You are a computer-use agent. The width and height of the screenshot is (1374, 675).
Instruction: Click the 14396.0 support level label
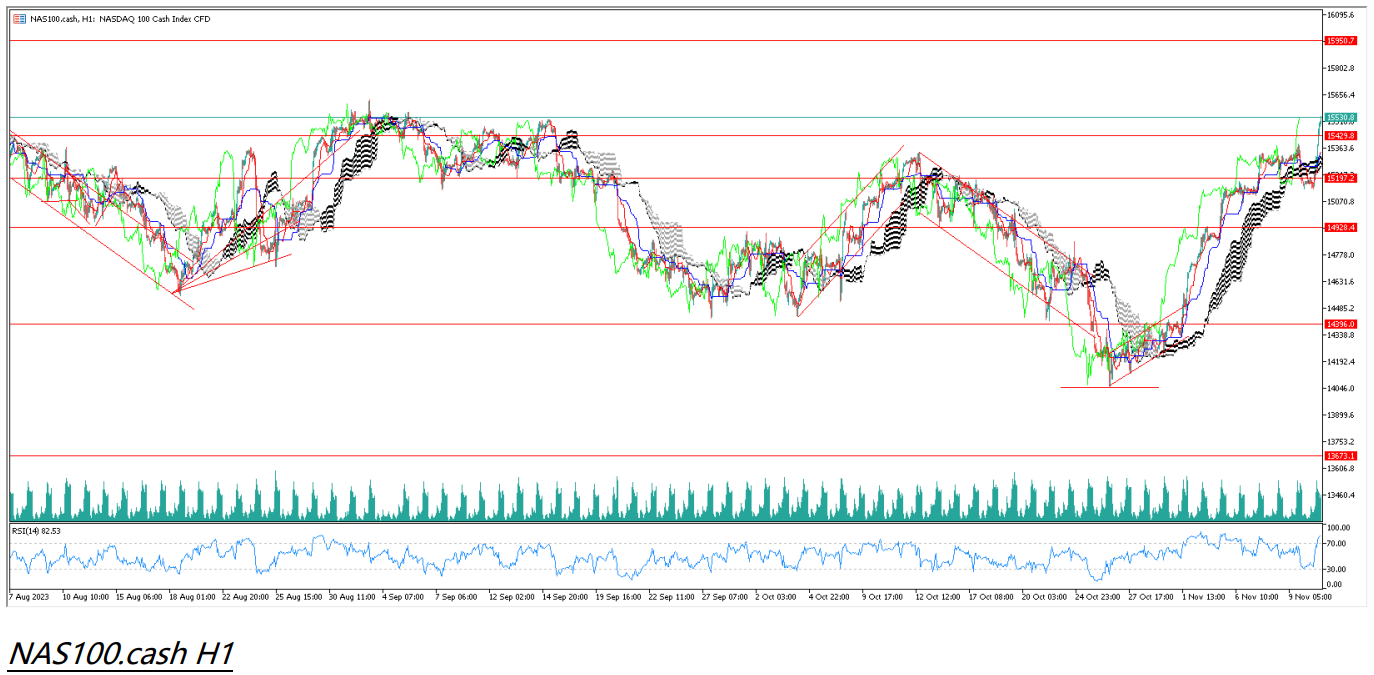click(x=1340, y=324)
